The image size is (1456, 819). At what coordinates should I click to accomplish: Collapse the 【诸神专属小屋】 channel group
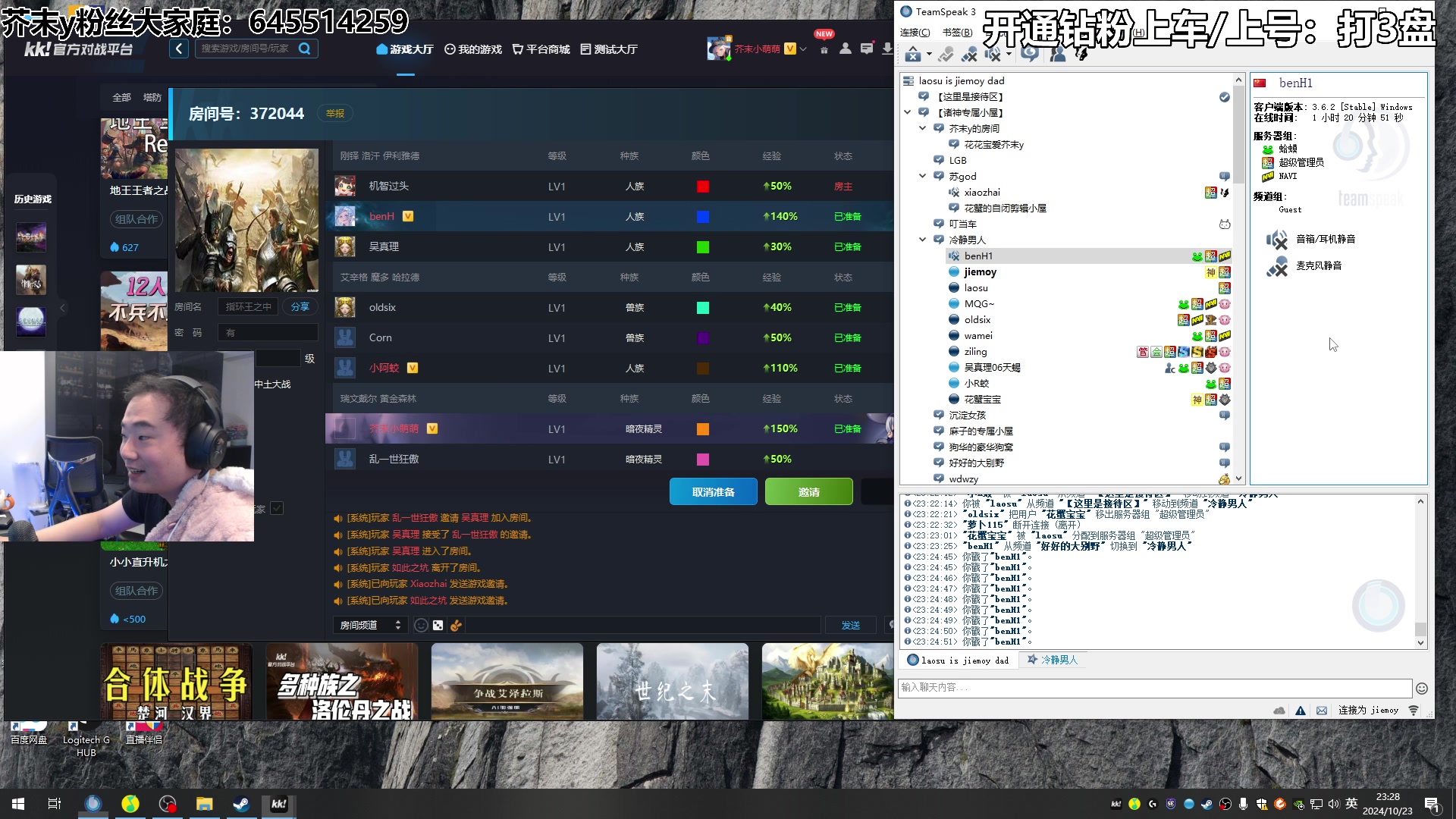[x=908, y=112]
